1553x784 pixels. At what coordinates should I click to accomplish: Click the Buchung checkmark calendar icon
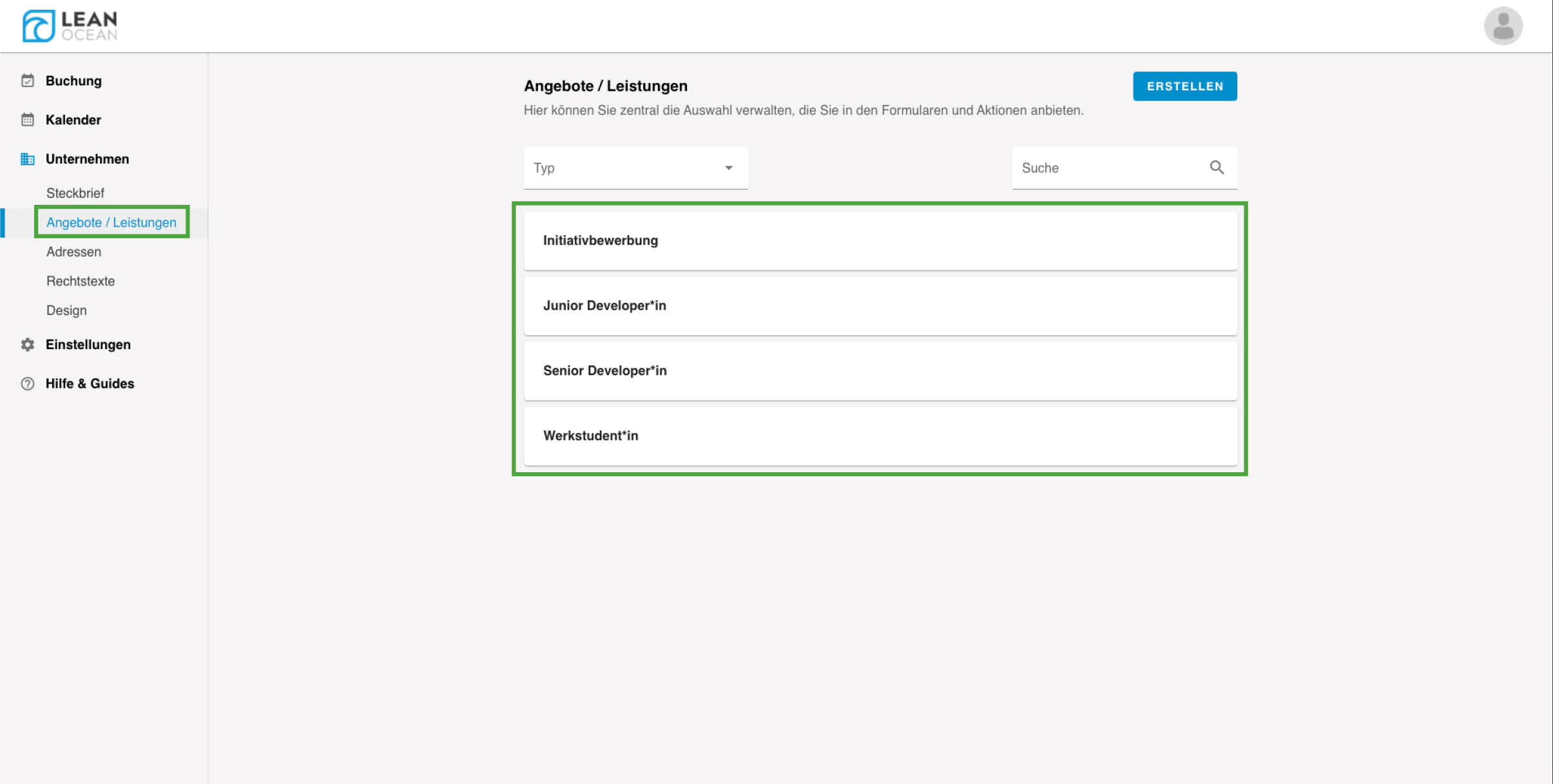pyautogui.click(x=27, y=81)
